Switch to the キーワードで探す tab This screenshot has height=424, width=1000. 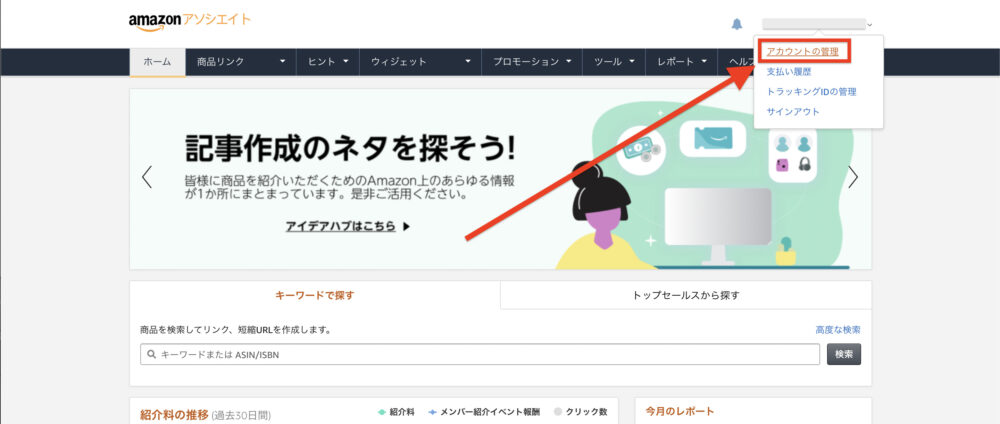[x=314, y=295]
